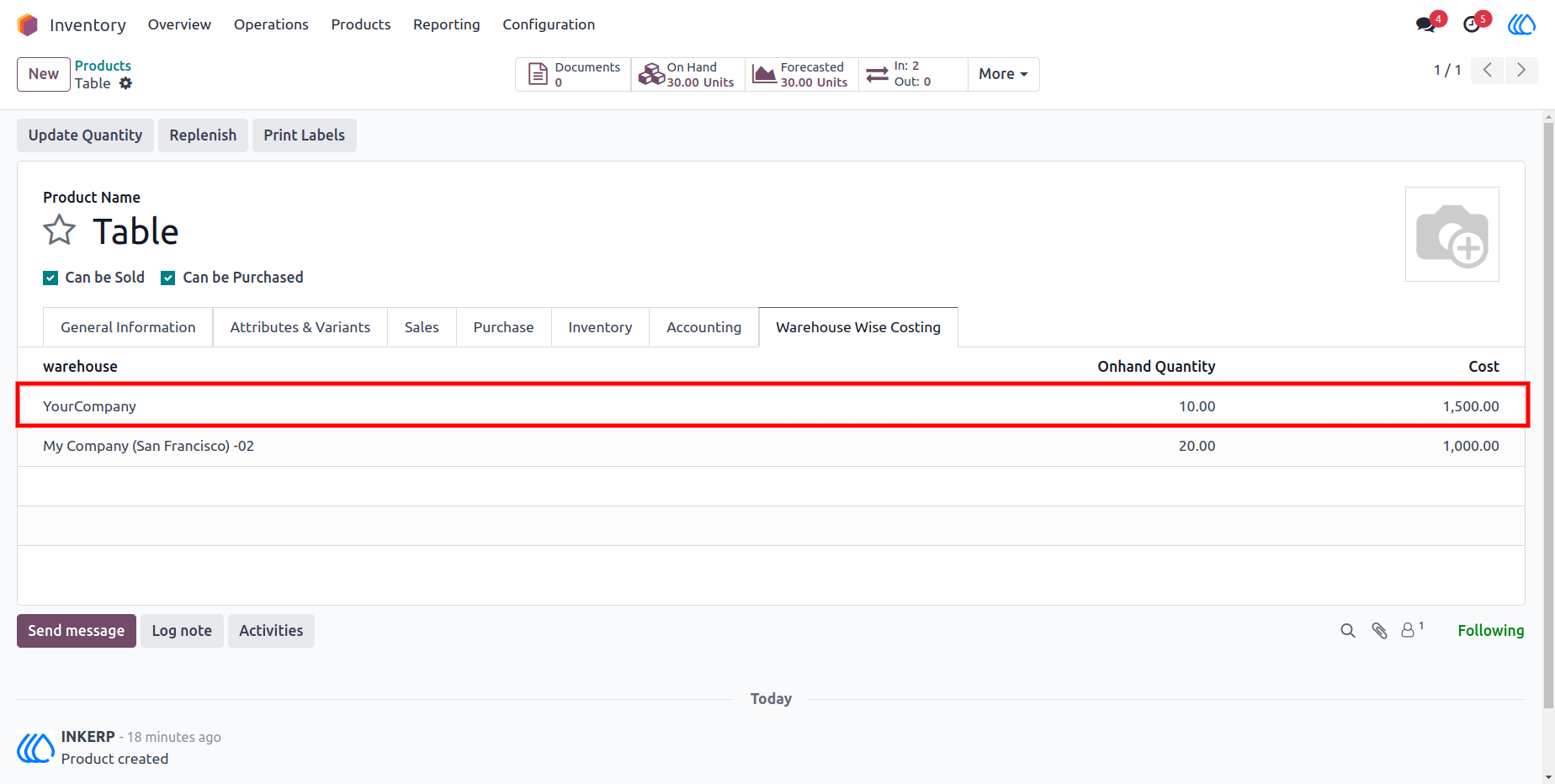Uncheck Can be Sold

(x=50, y=278)
